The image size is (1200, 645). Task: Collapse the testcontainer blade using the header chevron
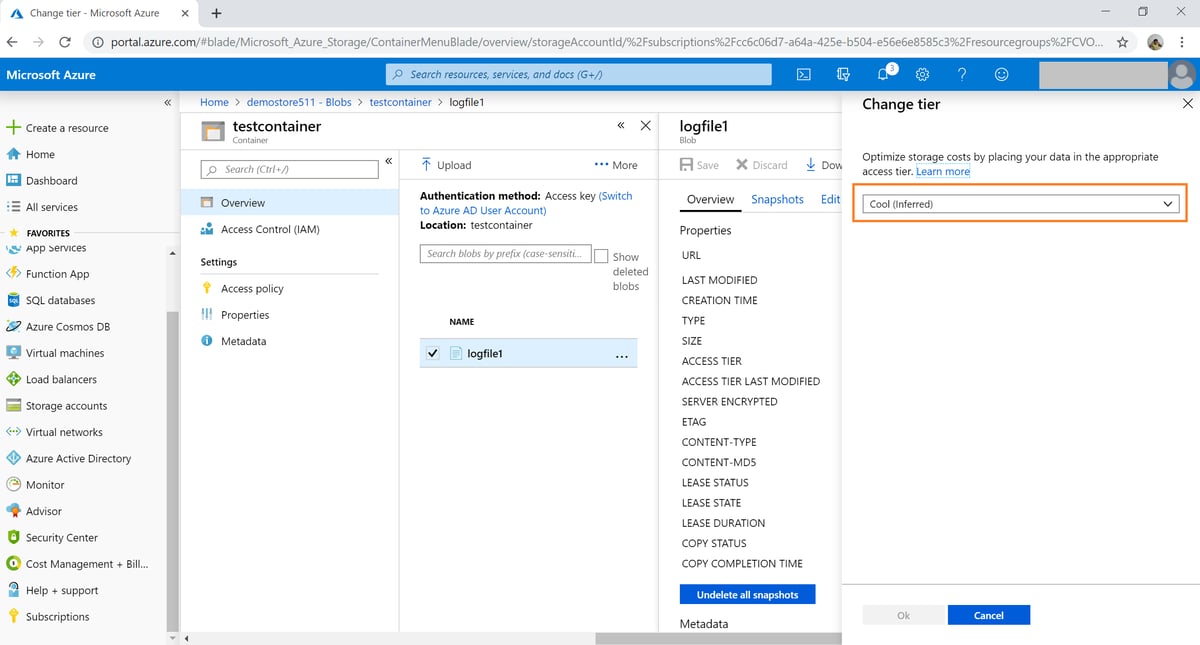click(621, 125)
